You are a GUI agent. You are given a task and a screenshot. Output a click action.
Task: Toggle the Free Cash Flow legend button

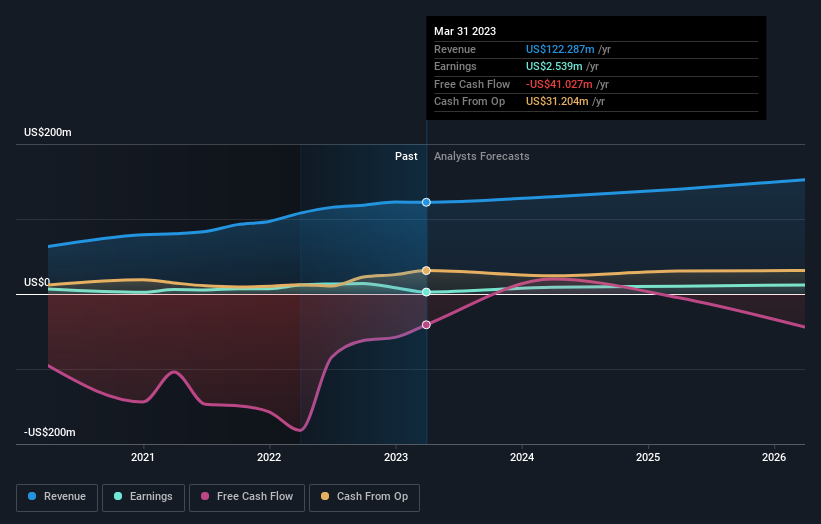(247, 497)
